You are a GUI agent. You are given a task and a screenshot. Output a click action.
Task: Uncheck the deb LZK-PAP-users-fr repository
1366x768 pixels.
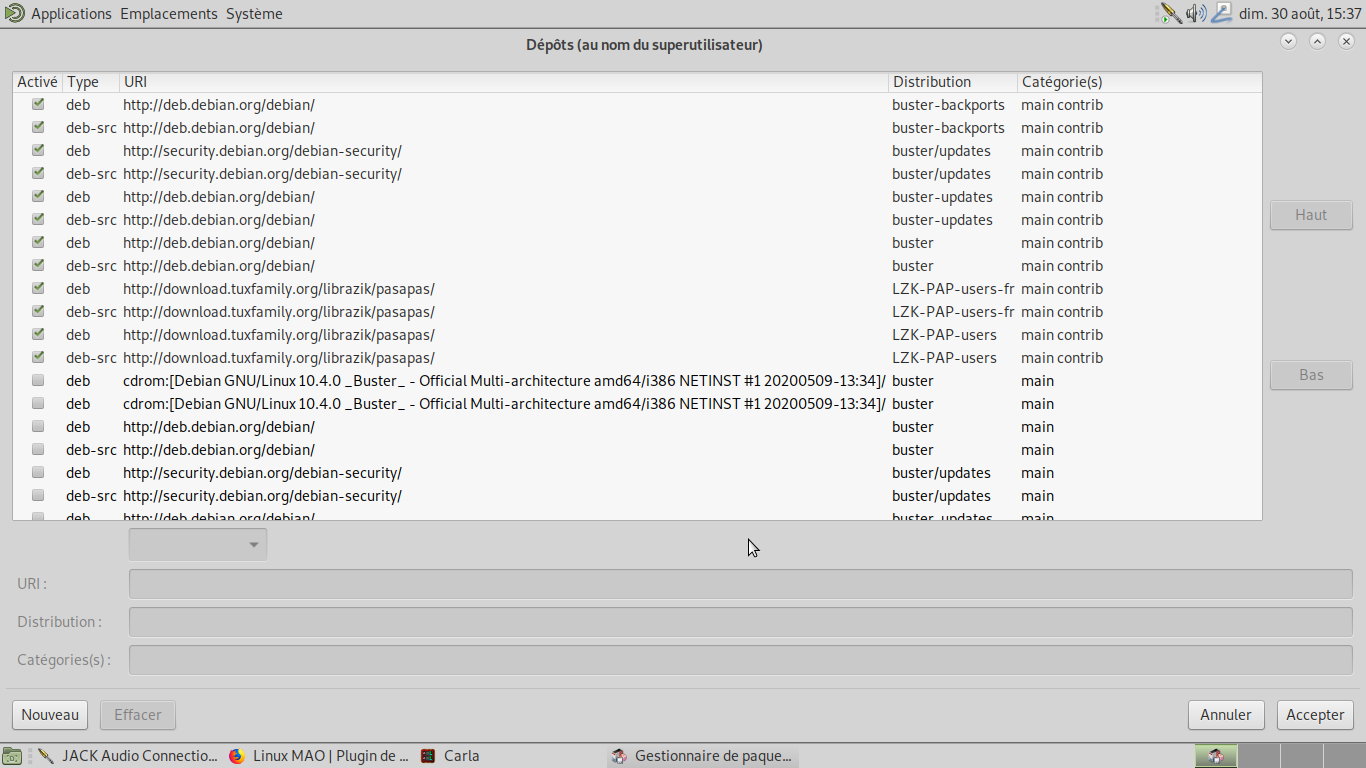38,289
